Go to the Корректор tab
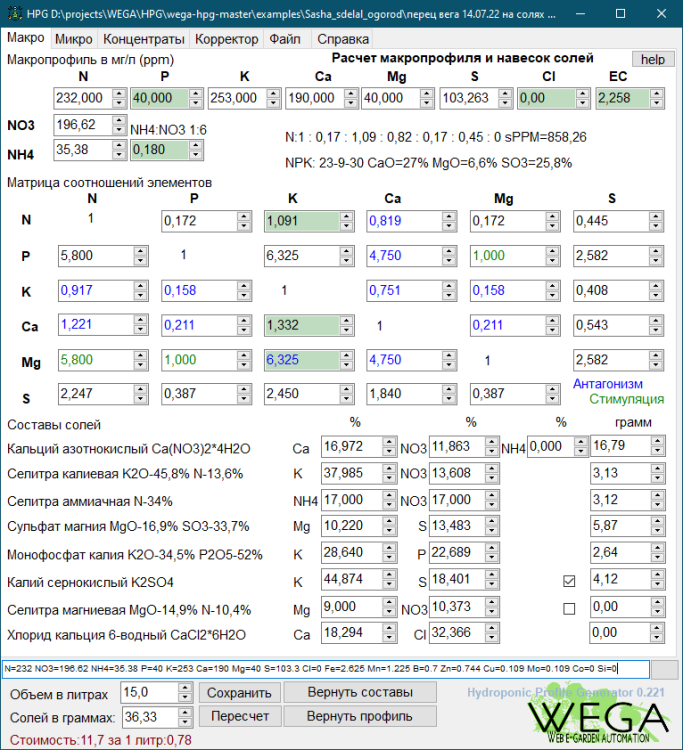This screenshot has width=683, height=750. (226, 39)
